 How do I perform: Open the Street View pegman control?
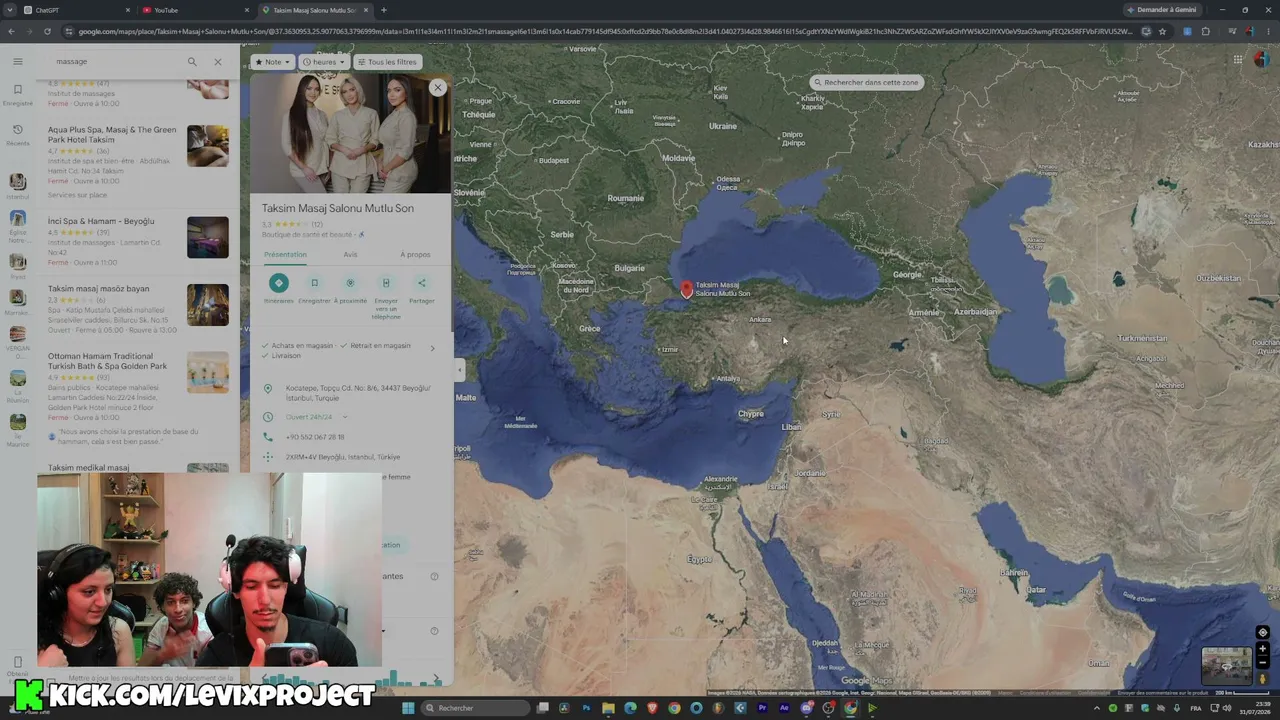[1262, 679]
